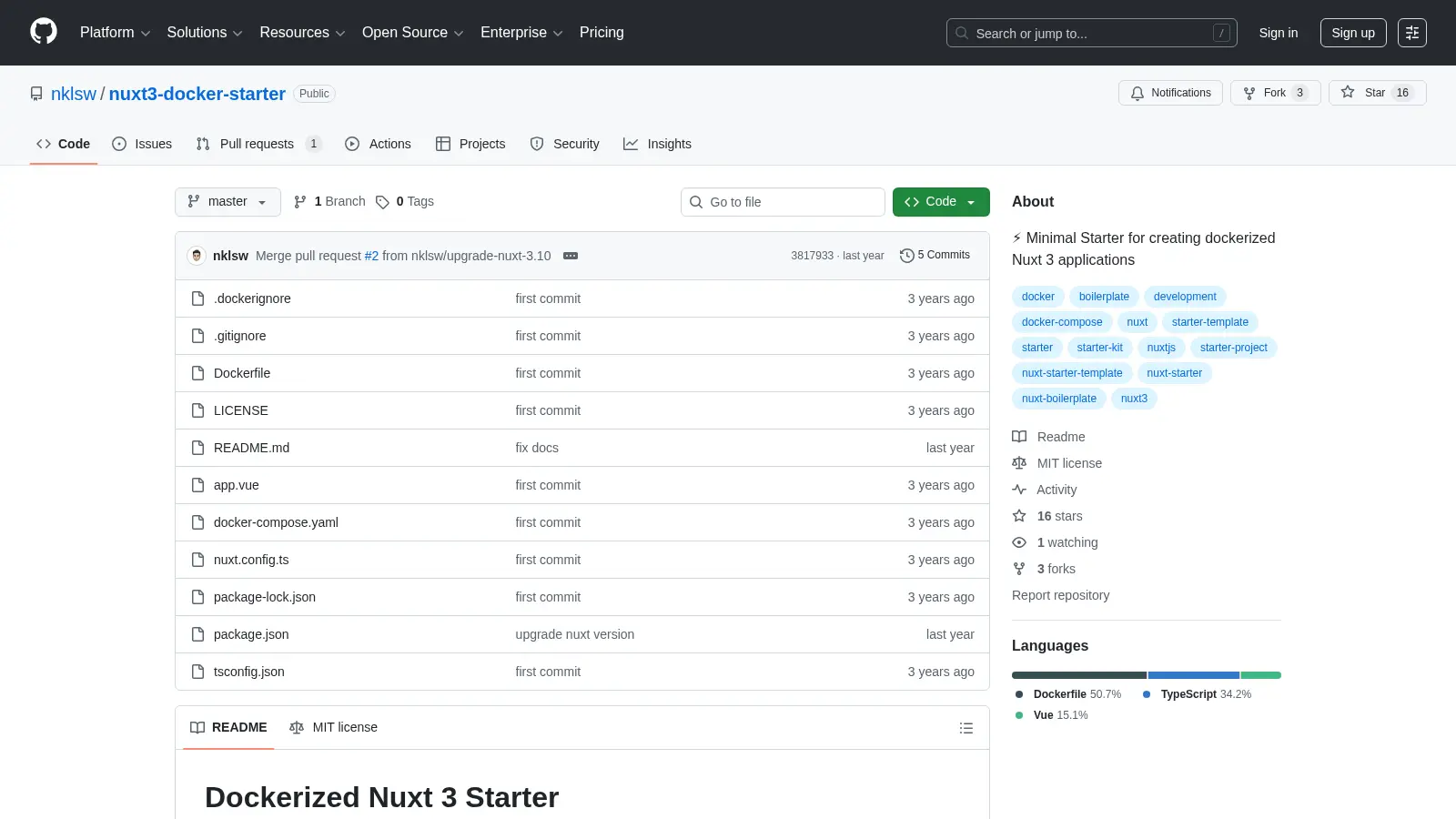Click the nklsw avatar in commit row
1456x819 pixels.
tap(197, 256)
